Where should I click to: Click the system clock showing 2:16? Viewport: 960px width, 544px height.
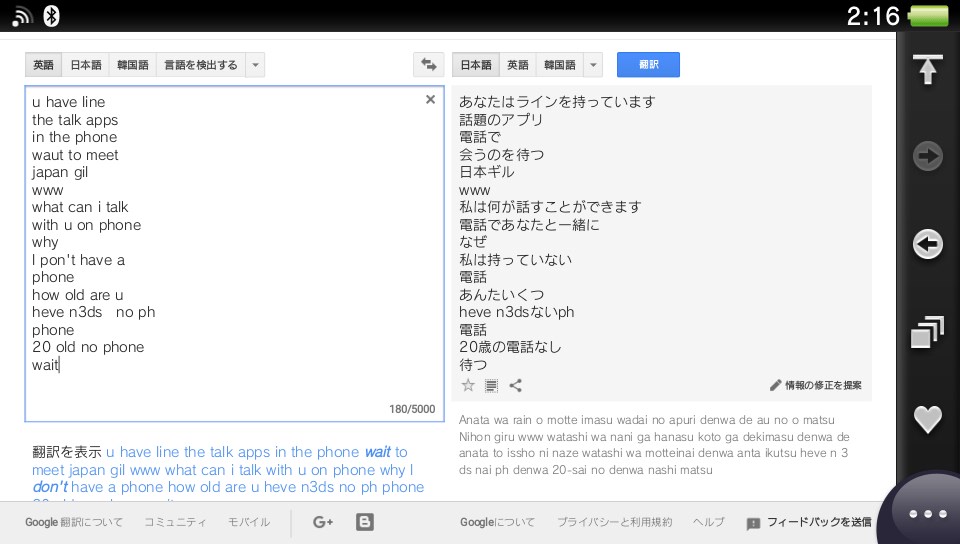[x=873, y=16]
